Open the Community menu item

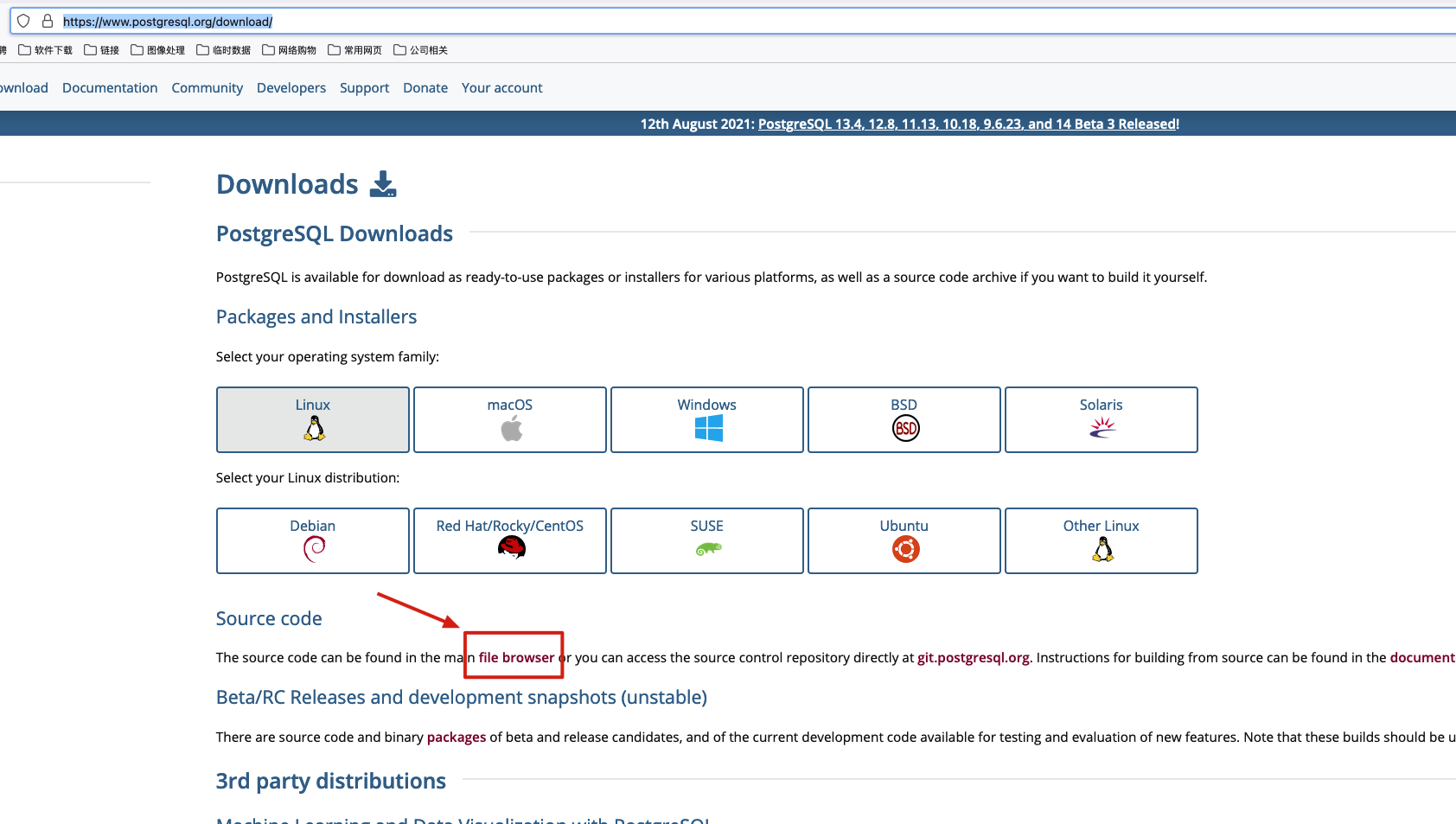(208, 87)
